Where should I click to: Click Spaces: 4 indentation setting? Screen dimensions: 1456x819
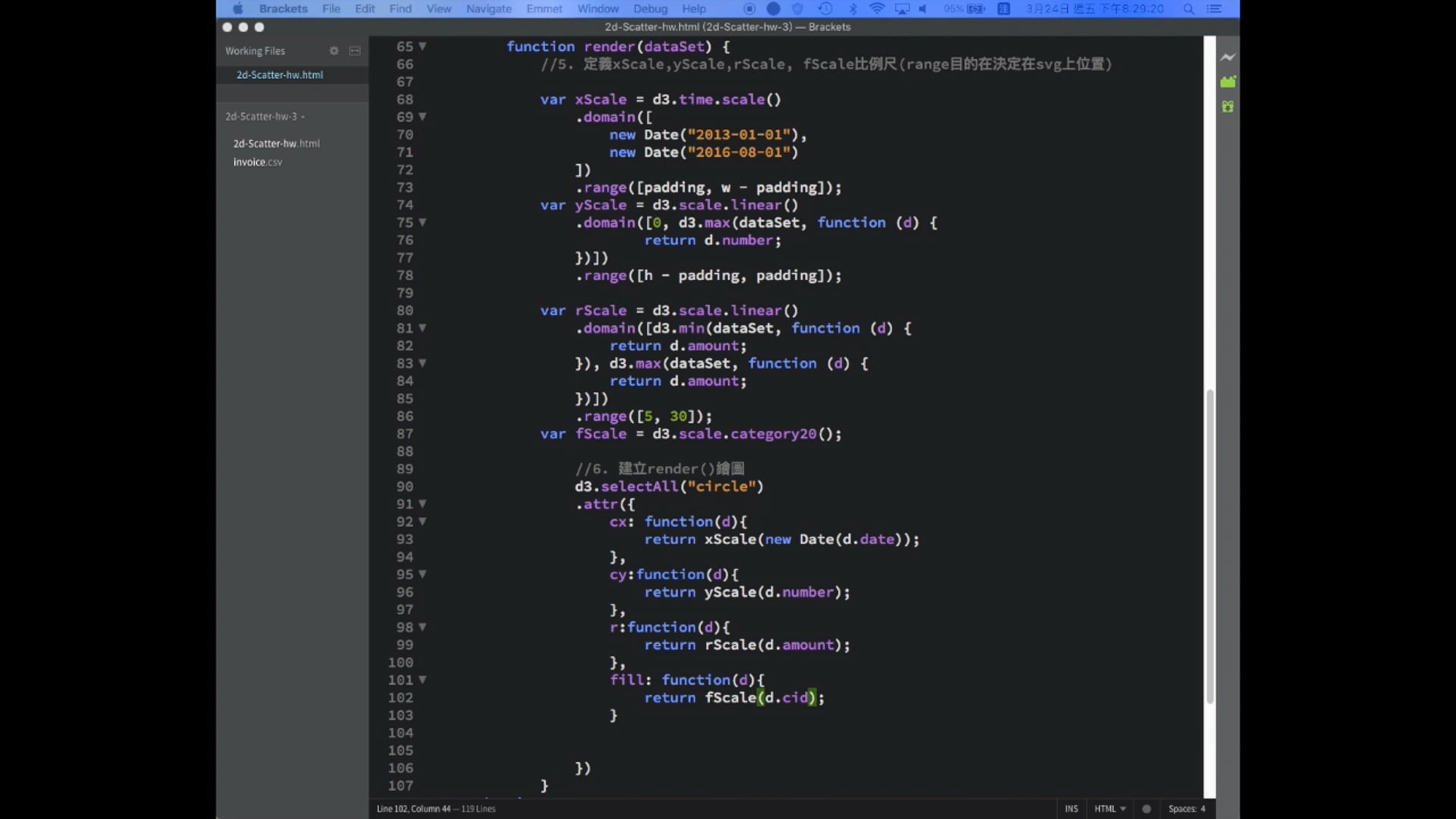click(x=1186, y=808)
